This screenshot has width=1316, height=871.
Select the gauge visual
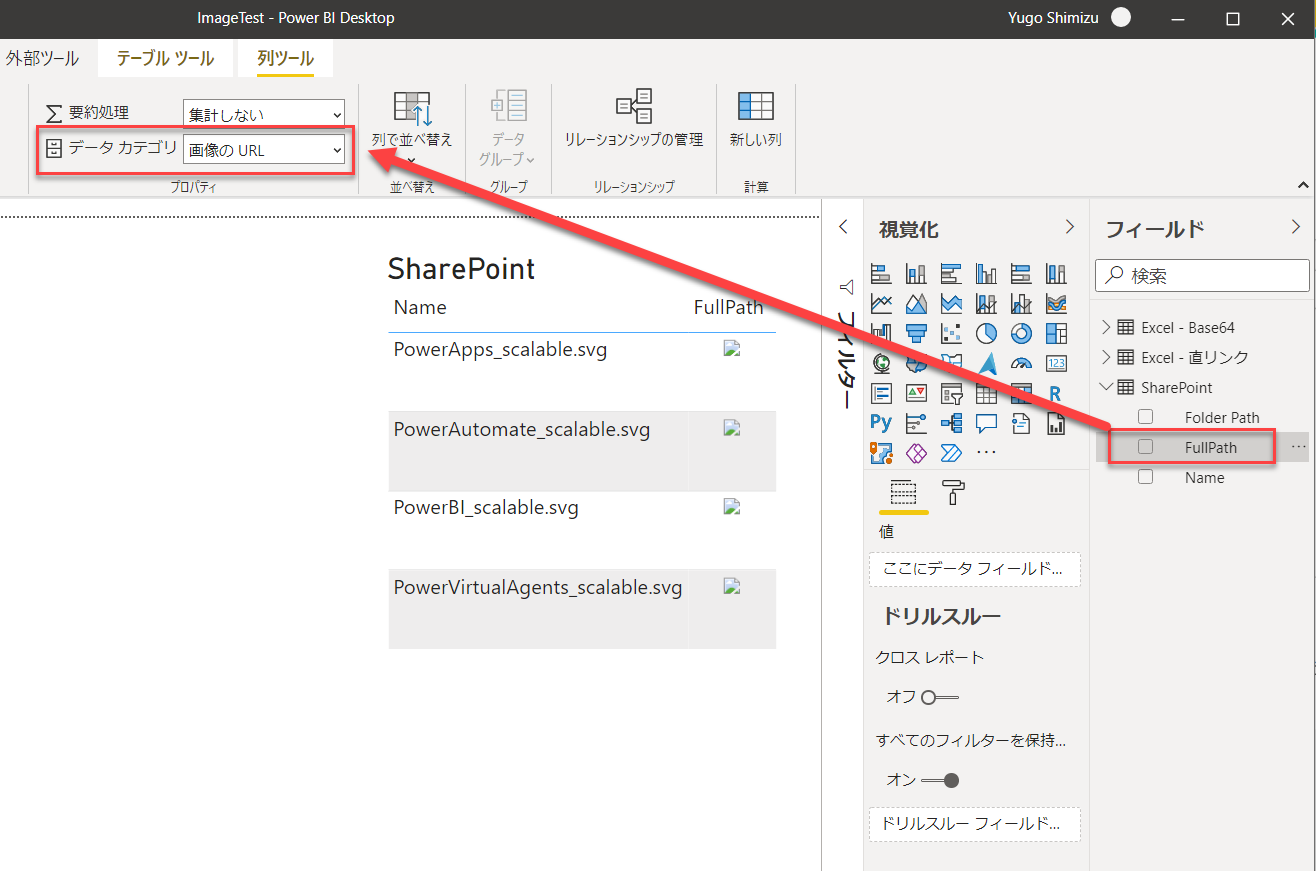1021,363
